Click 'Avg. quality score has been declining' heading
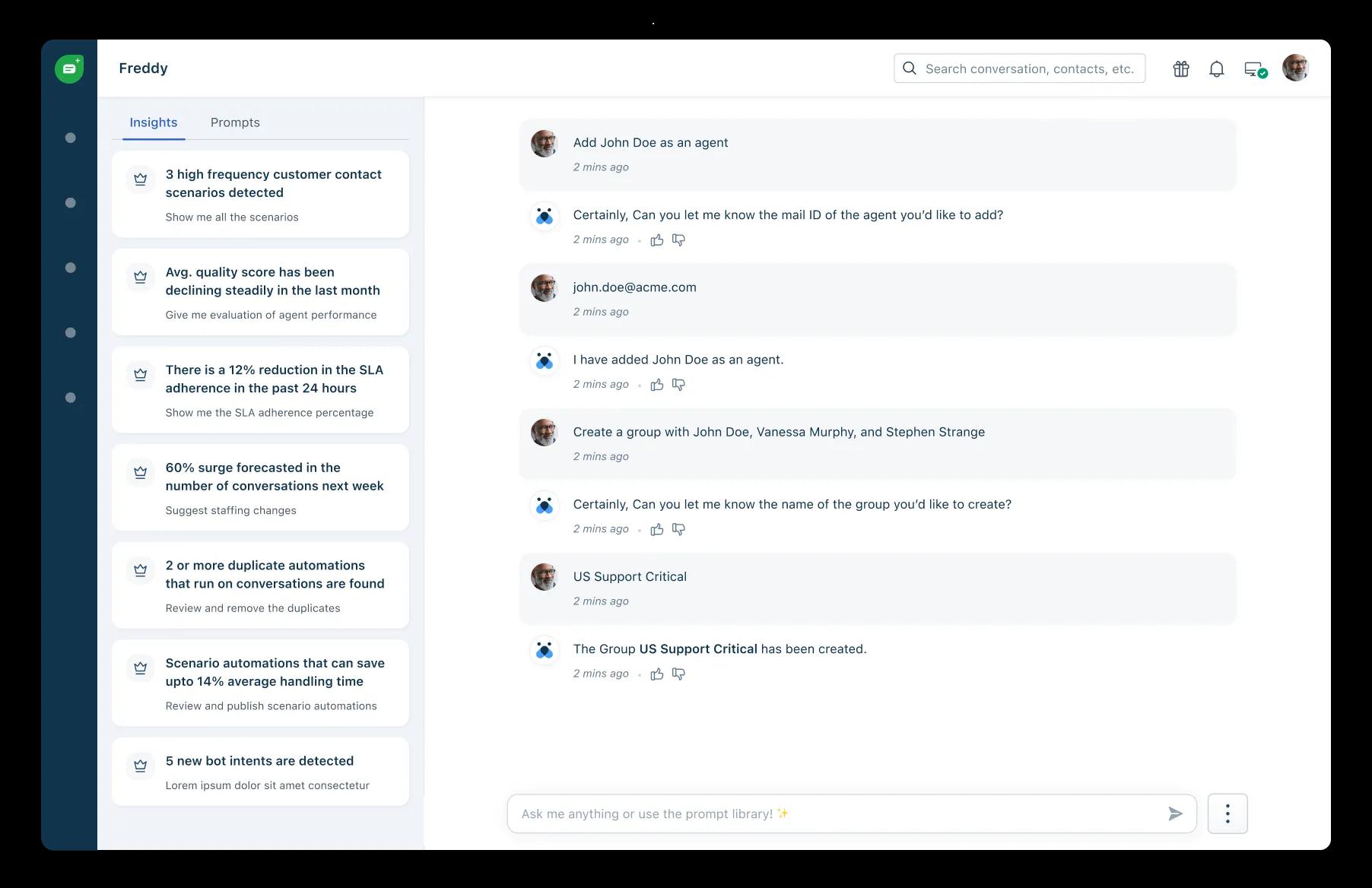This screenshot has height=888, width=1372. point(272,281)
